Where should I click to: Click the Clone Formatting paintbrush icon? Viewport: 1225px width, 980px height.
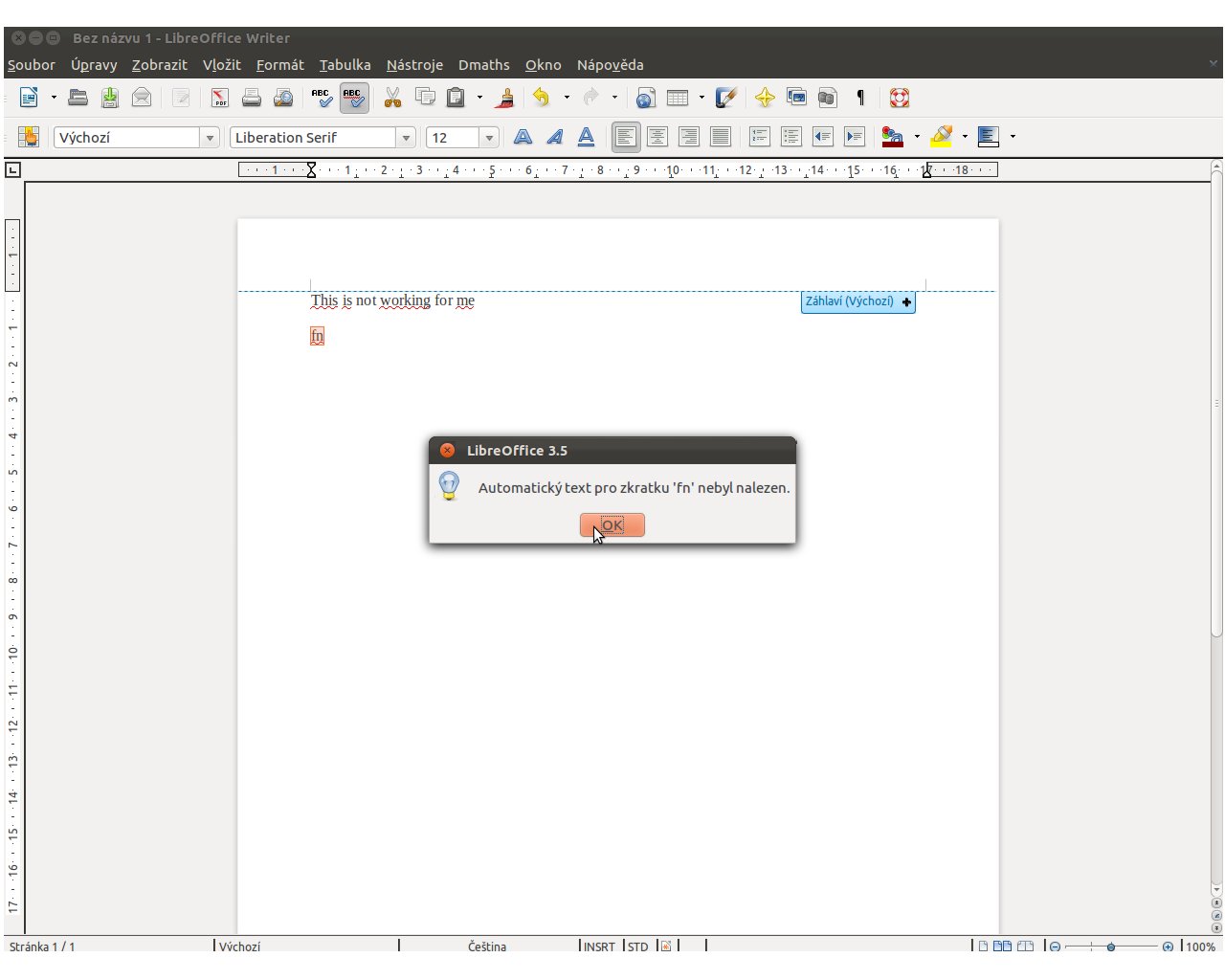click(506, 98)
